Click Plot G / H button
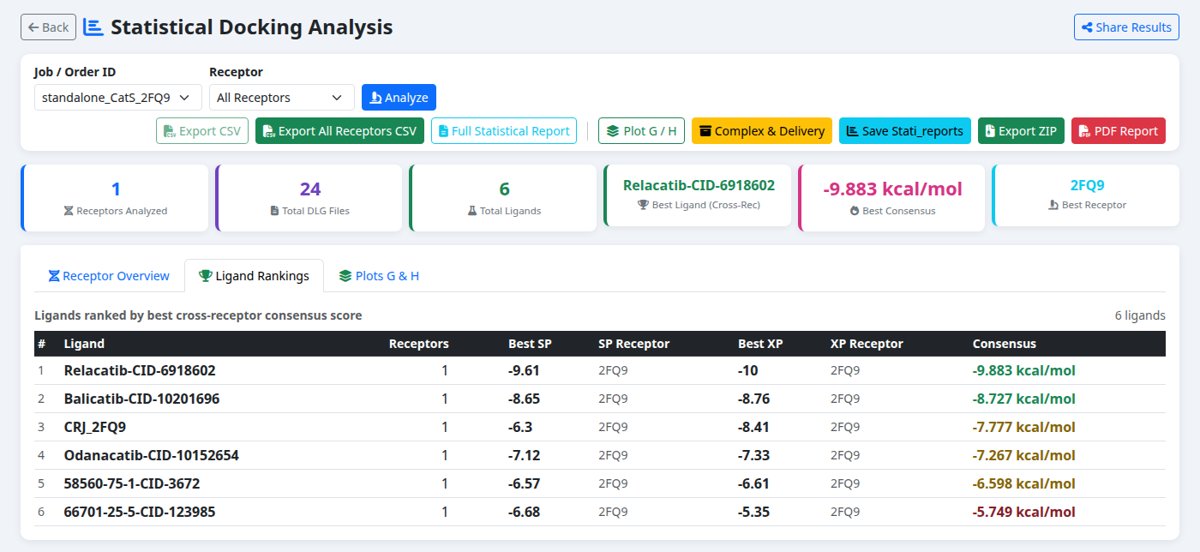 (x=641, y=131)
